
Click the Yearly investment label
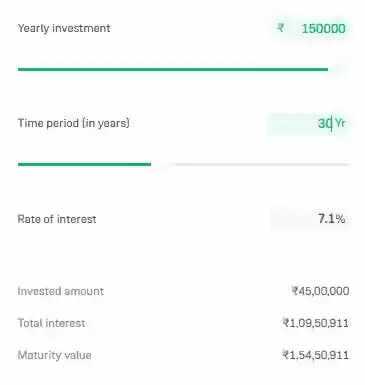[x=64, y=28]
